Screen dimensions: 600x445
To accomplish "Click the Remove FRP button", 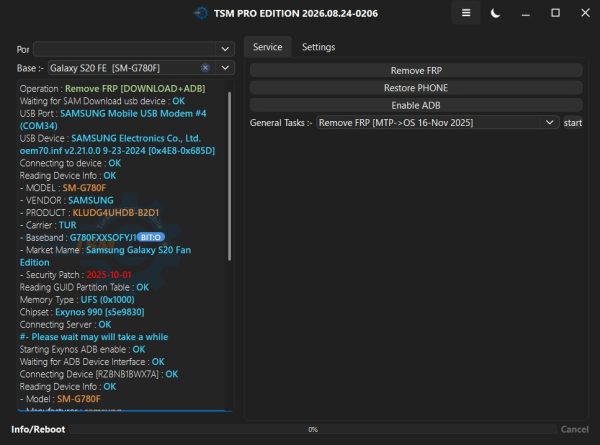I will pyautogui.click(x=416, y=70).
